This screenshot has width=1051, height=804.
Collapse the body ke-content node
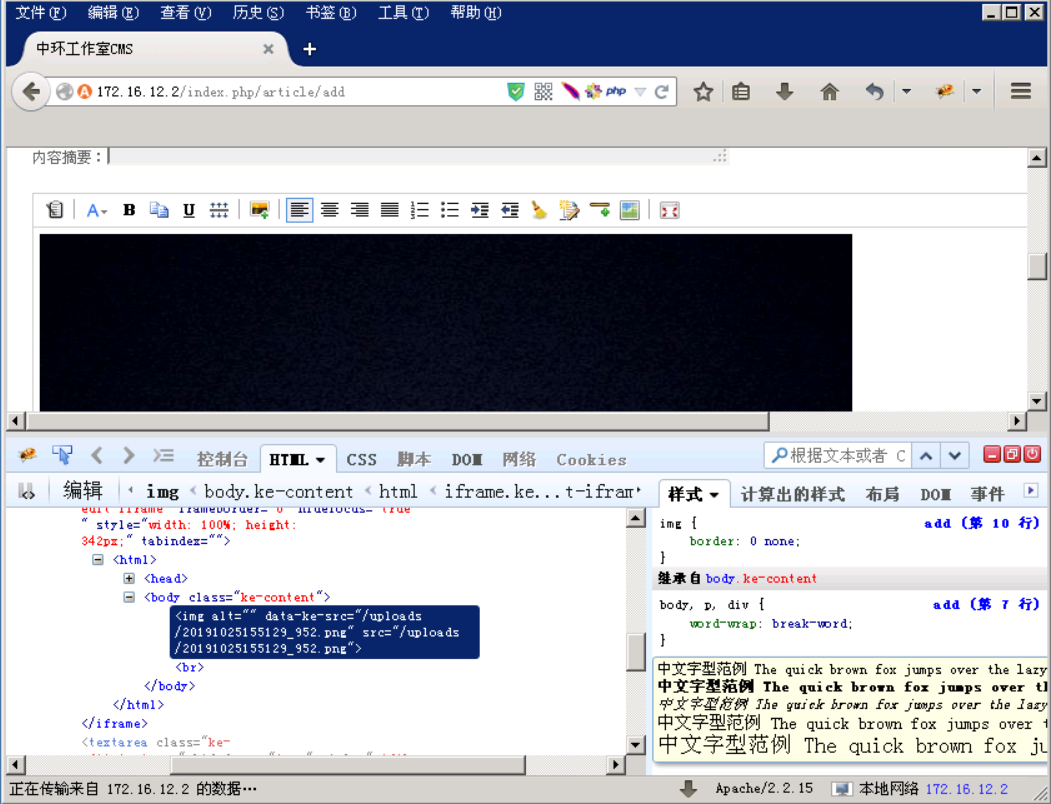(129, 598)
